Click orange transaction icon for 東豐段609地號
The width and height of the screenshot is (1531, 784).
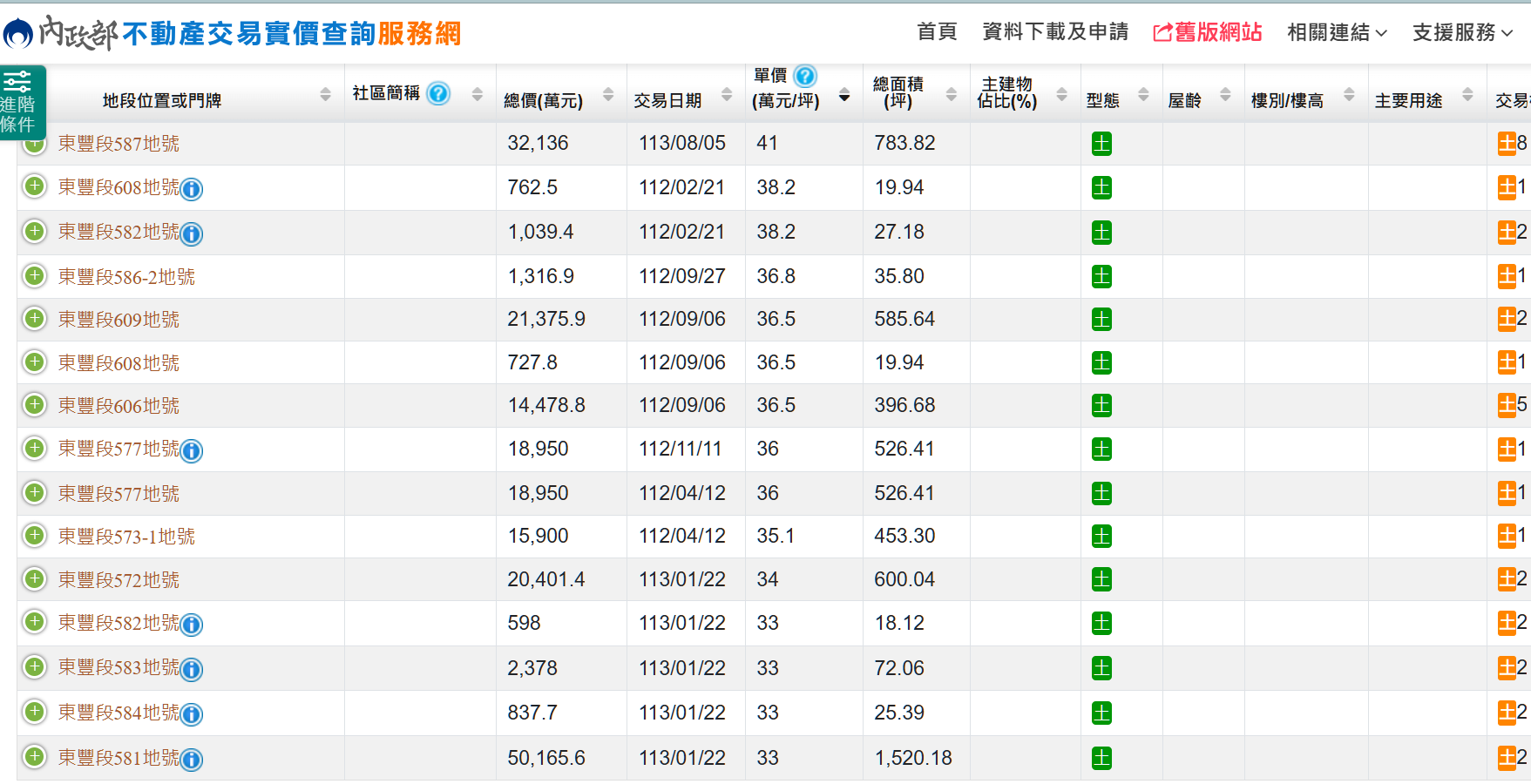[1507, 319]
